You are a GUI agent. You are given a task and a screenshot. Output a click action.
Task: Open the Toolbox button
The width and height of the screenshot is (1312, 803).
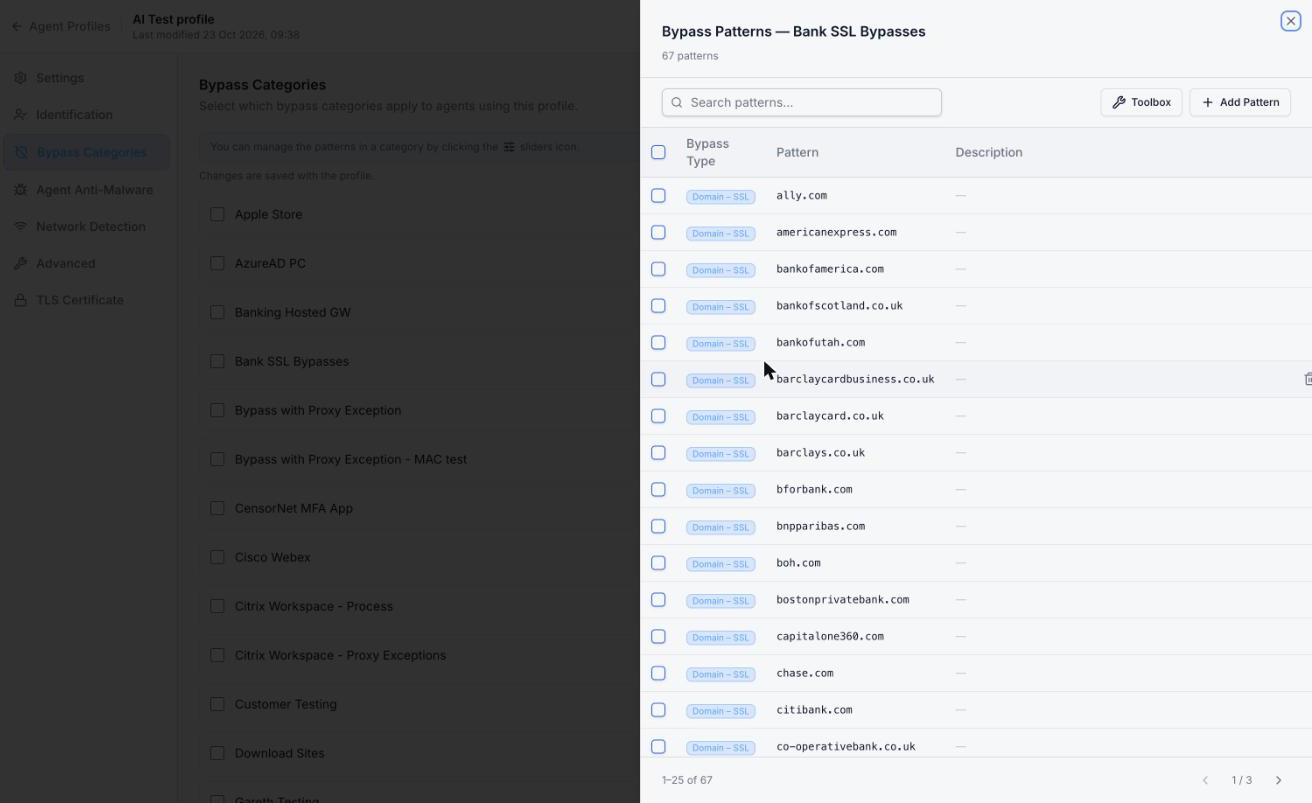point(1141,102)
